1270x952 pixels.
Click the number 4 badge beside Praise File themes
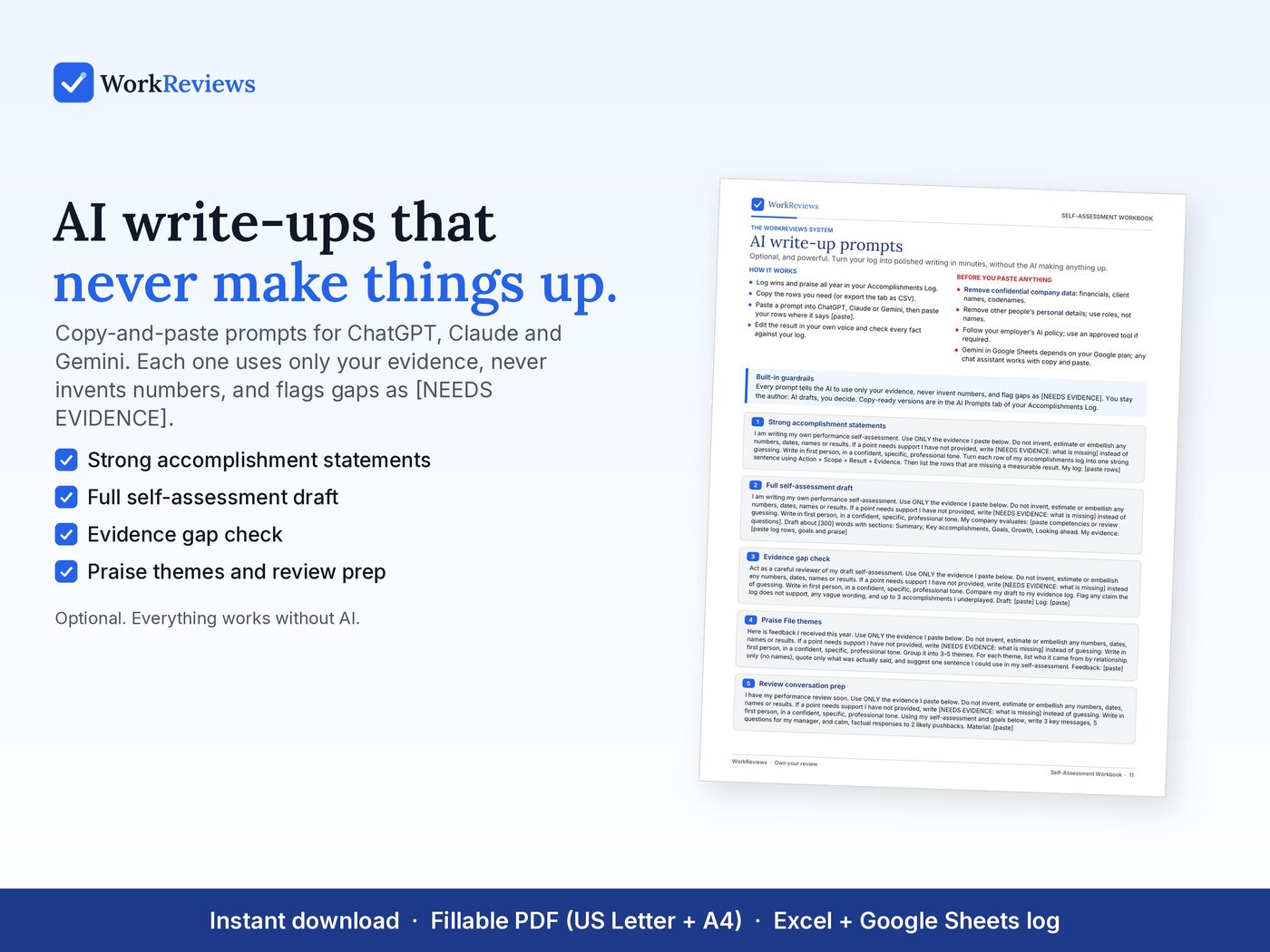[x=750, y=620]
